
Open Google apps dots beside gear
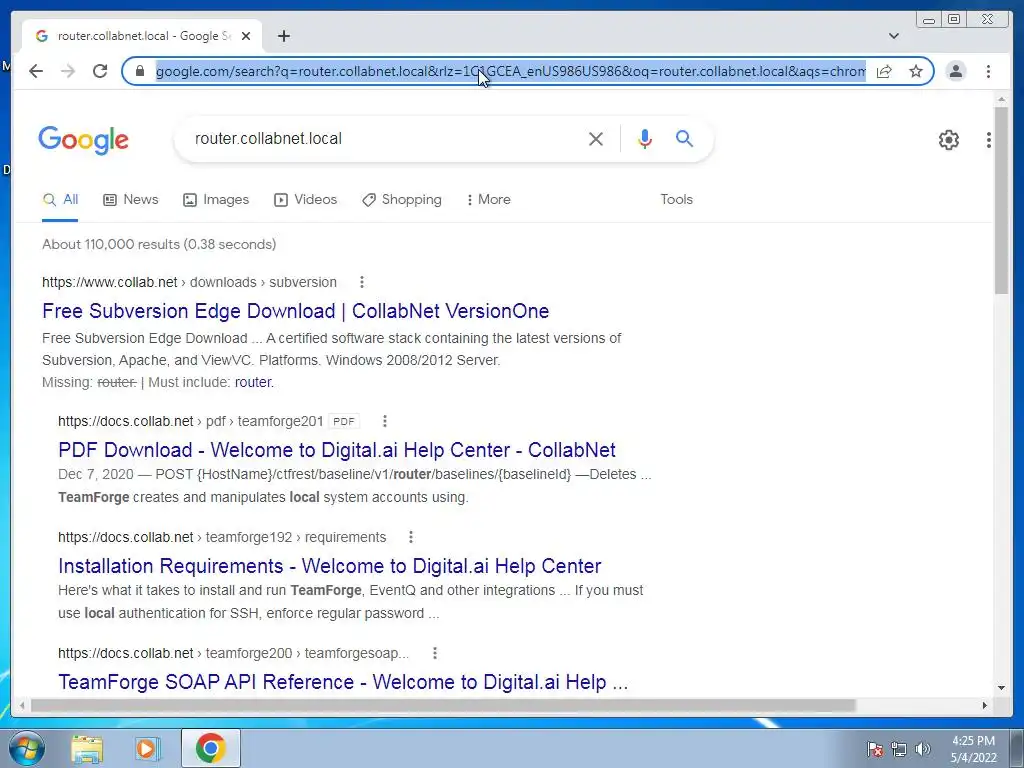pos(989,140)
